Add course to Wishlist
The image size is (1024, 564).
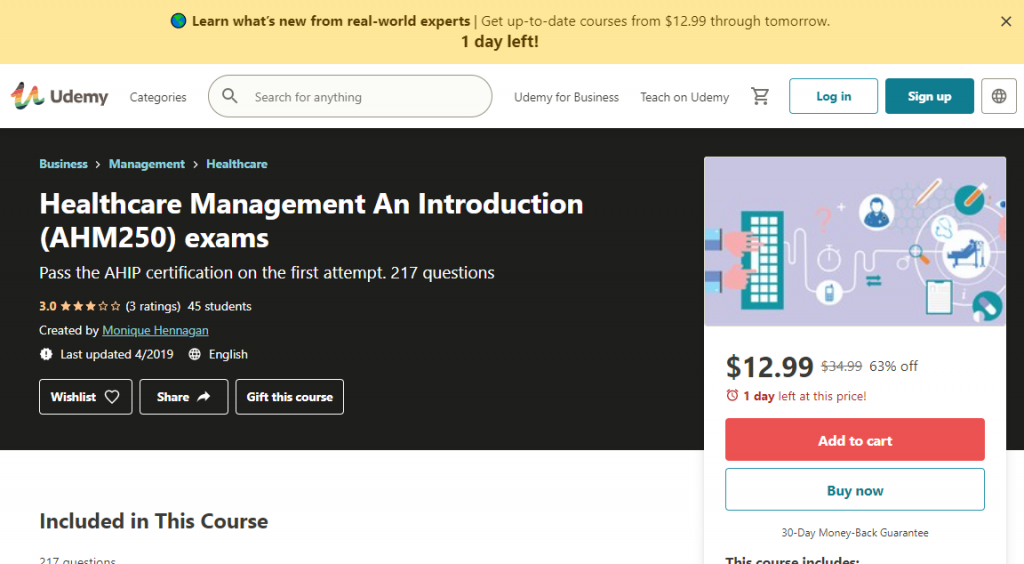pyautogui.click(x=85, y=397)
